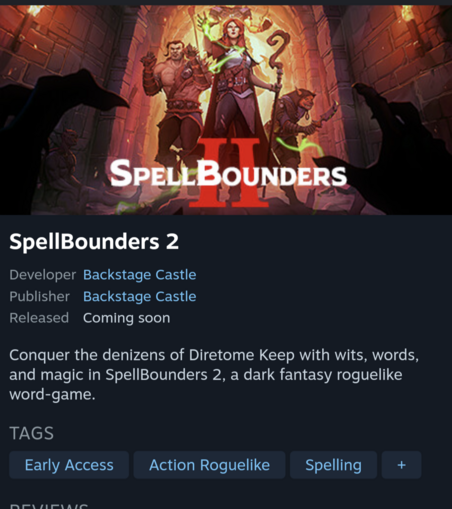Select the Early Access tag
Viewport: 452px width, 509px height.
(69, 465)
